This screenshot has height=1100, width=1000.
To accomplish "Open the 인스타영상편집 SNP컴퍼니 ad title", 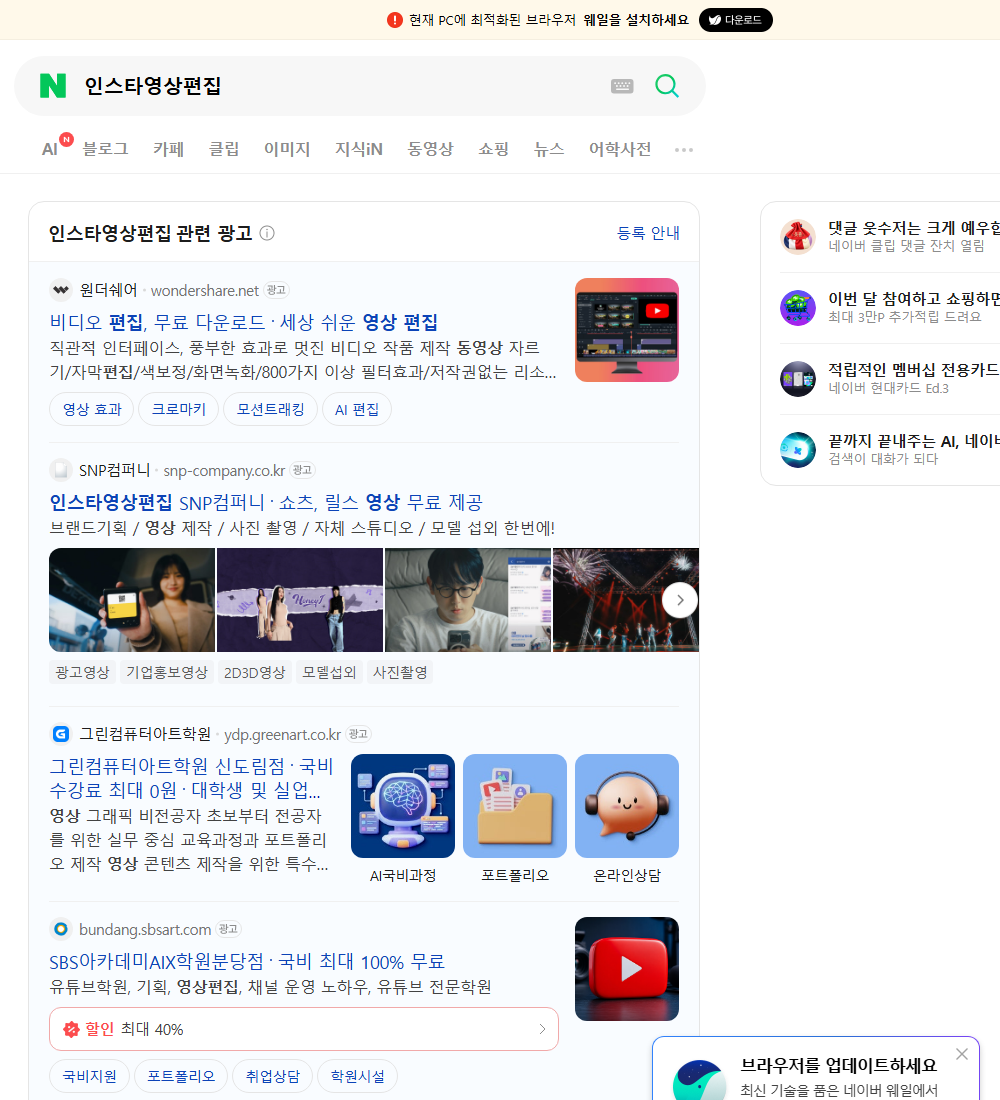I will (266, 502).
